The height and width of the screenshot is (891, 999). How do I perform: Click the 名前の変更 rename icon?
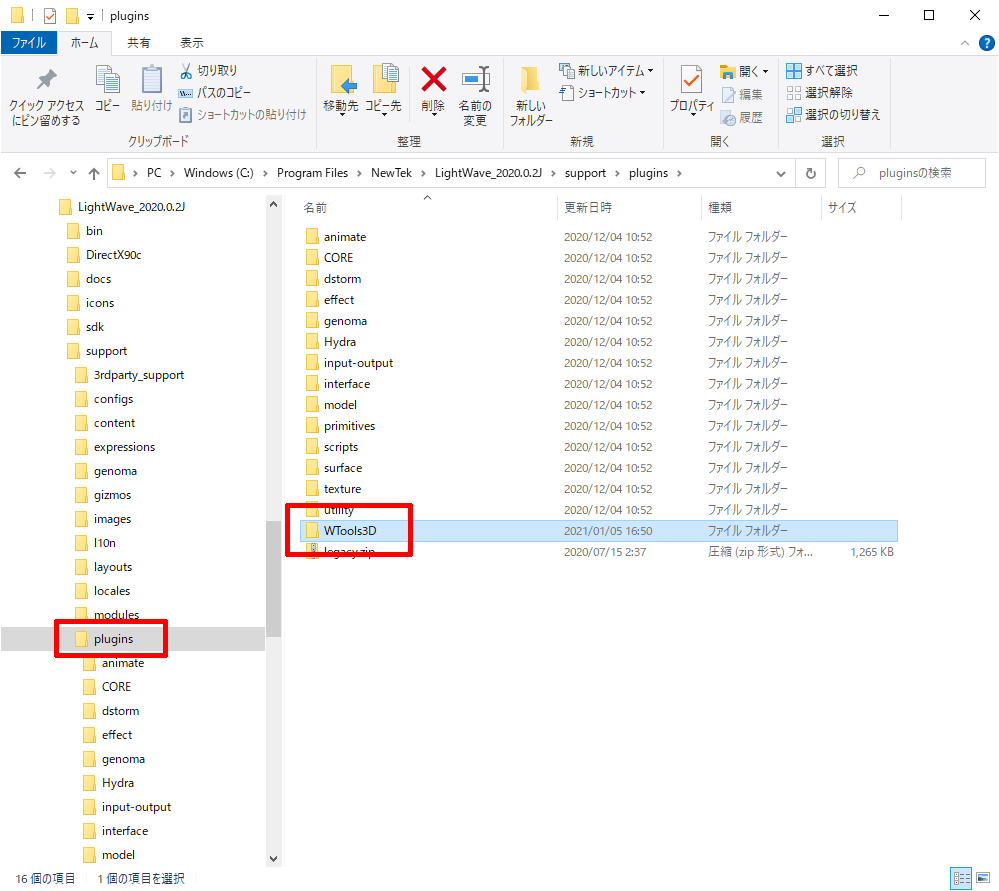click(x=475, y=80)
